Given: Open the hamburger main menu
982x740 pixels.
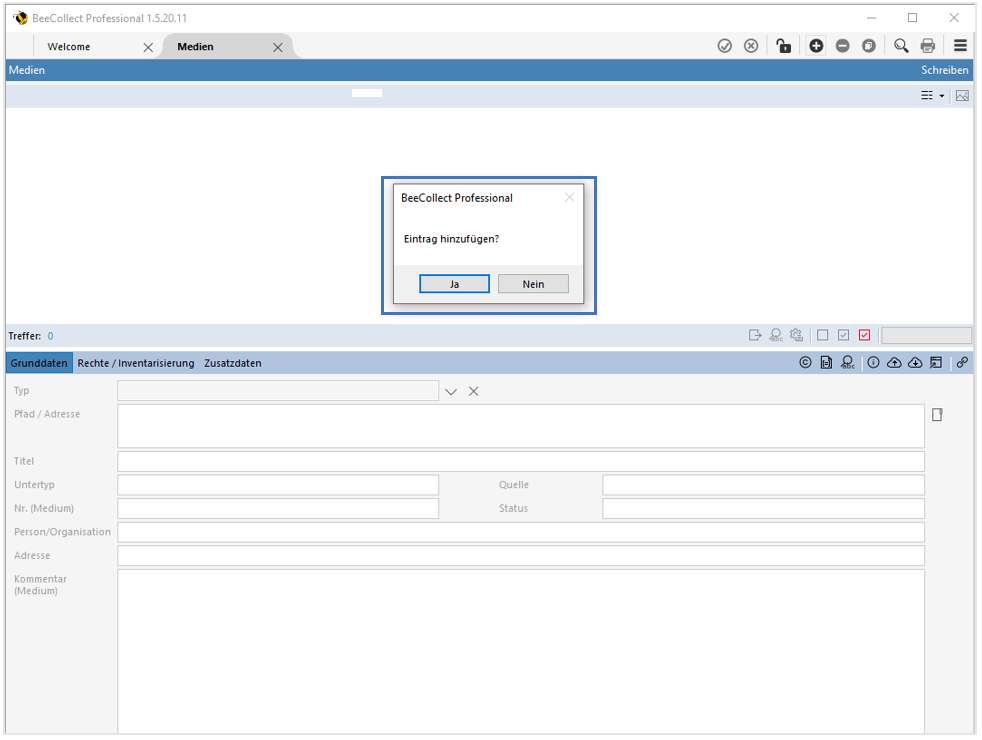Looking at the screenshot, I should [x=960, y=46].
